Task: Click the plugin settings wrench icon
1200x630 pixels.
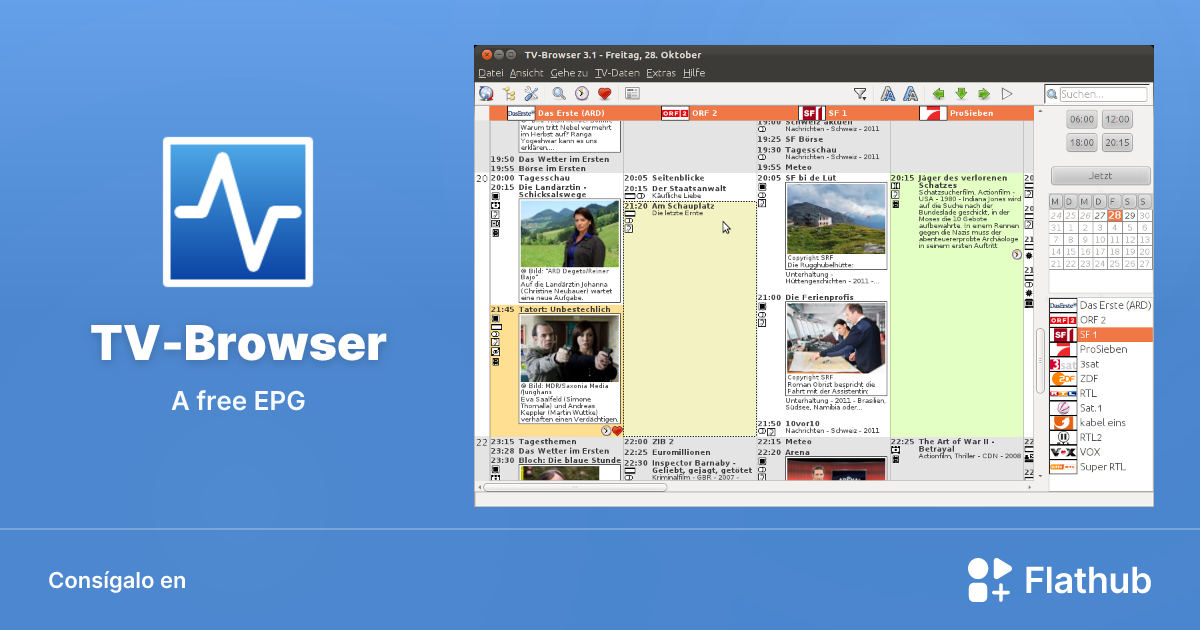Action: point(530,92)
